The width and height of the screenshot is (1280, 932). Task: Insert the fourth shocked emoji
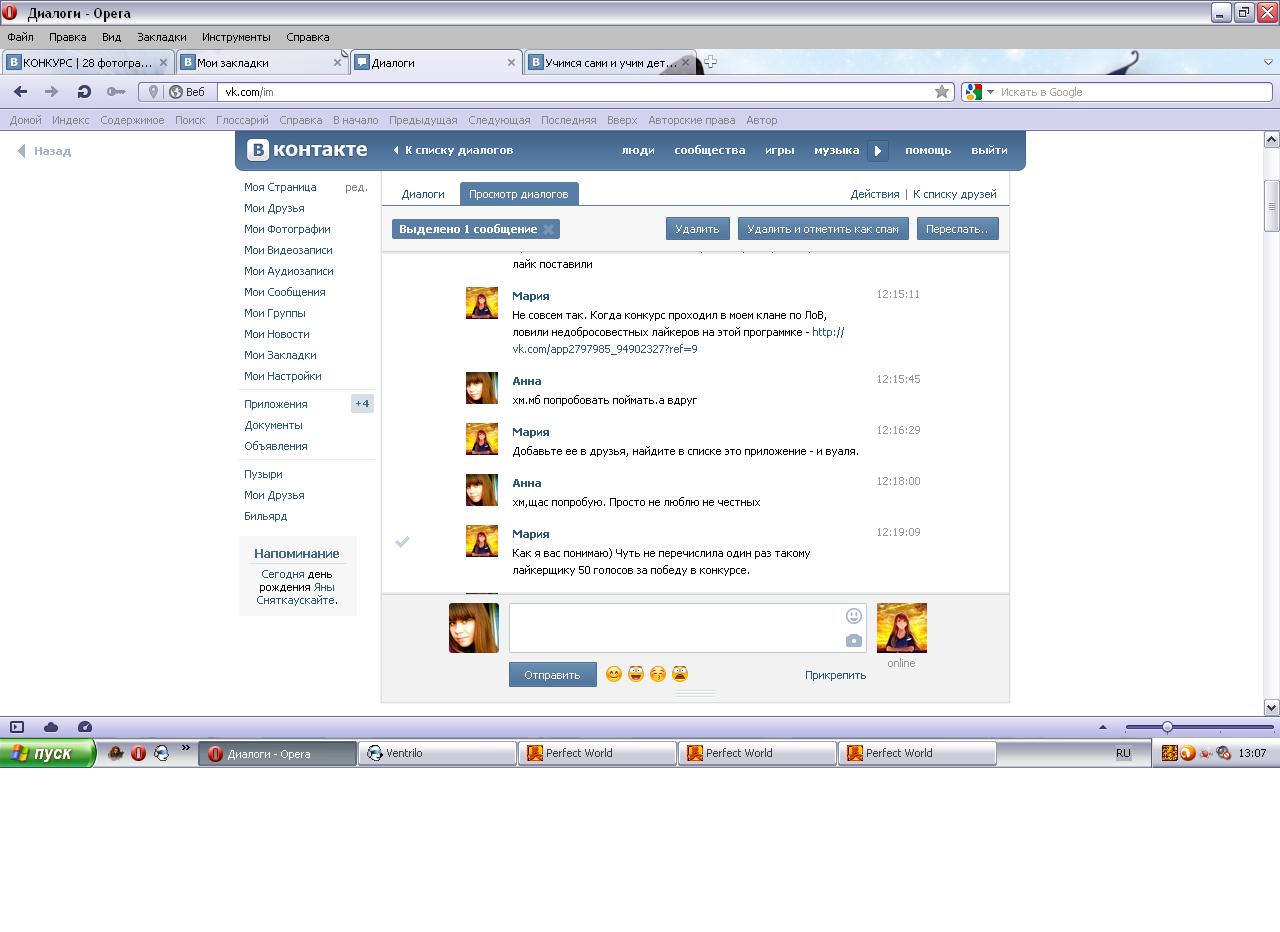coord(680,674)
